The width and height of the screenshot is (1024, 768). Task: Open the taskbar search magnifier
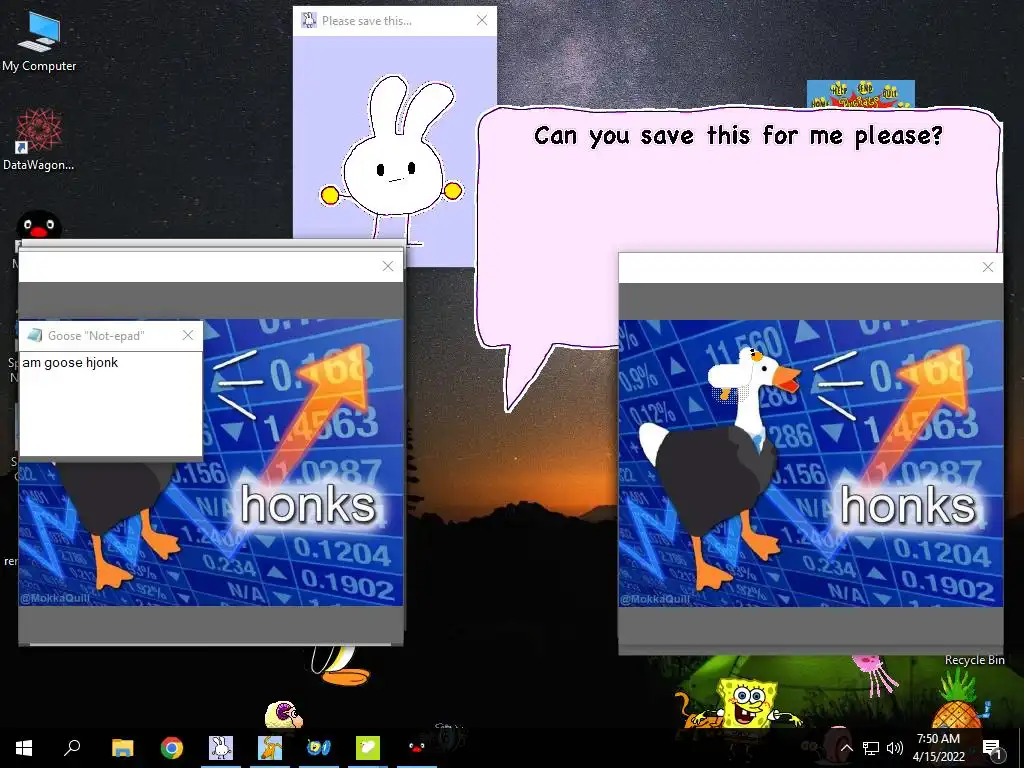72,747
